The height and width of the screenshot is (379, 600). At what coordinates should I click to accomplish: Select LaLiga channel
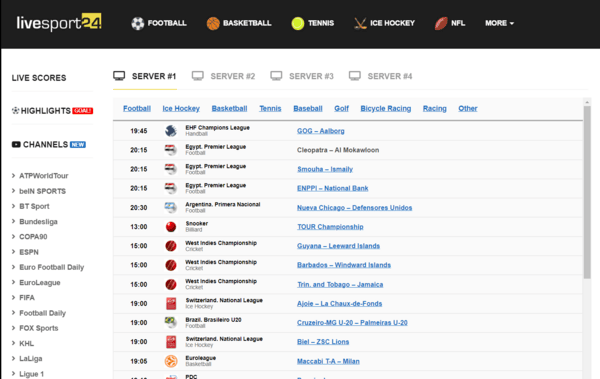point(31,358)
